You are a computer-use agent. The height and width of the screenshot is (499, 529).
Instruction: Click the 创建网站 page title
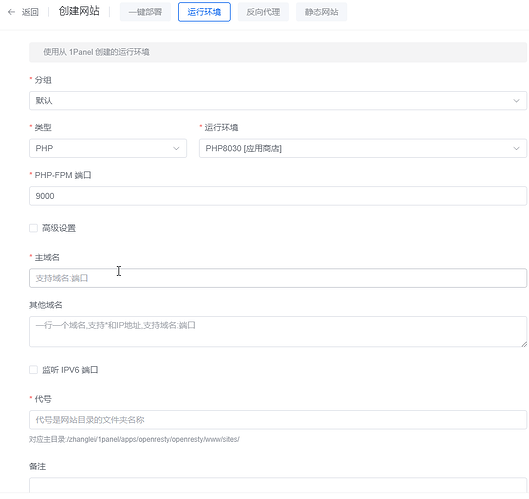coord(79,11)
